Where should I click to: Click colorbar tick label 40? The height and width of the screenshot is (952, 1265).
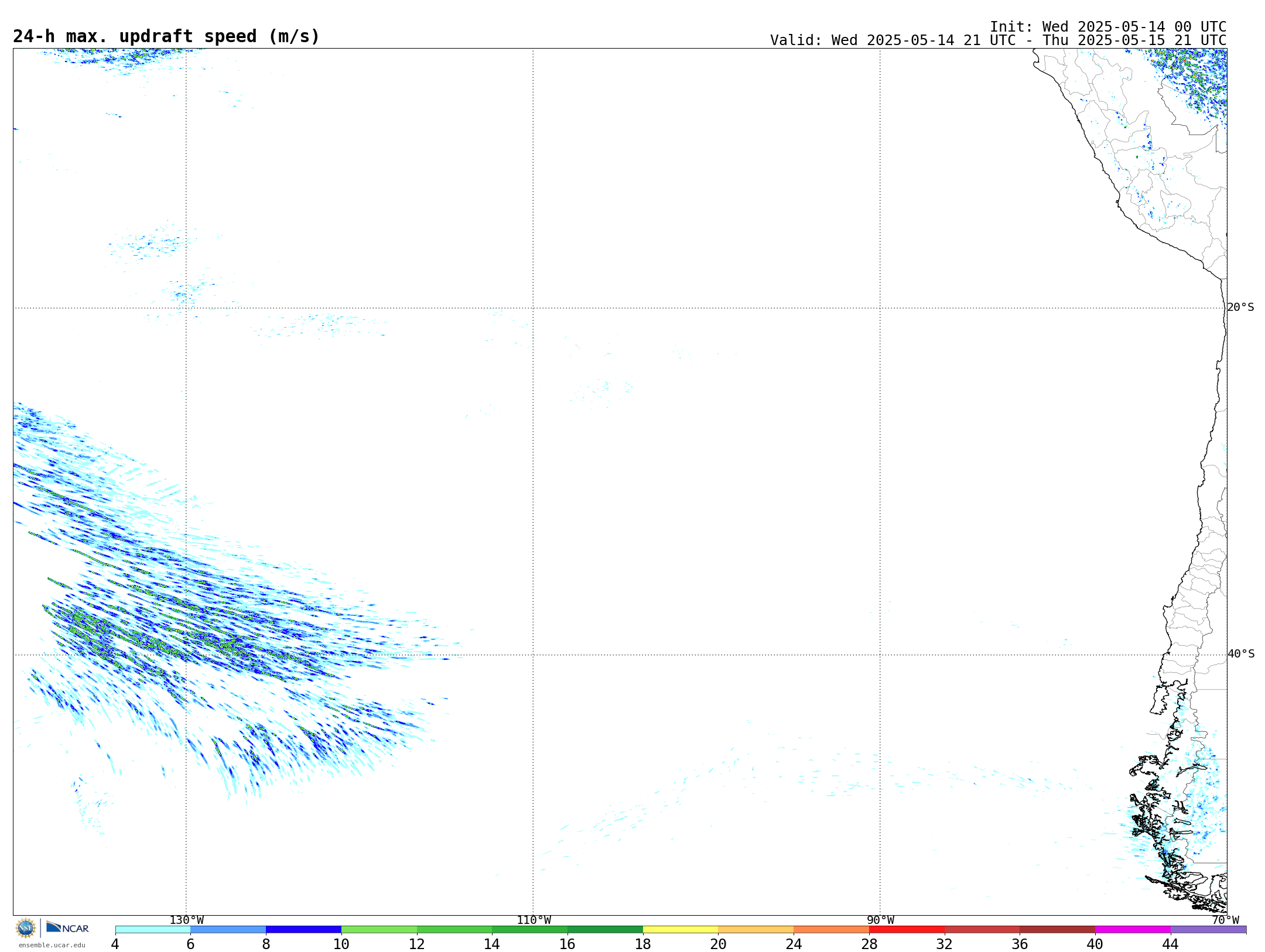[1095, 944]
